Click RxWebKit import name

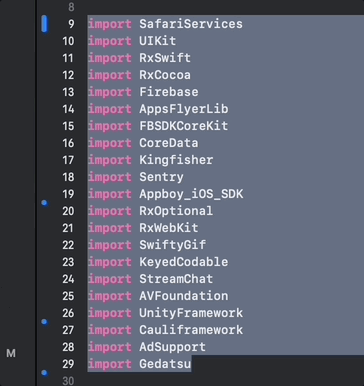169,228
